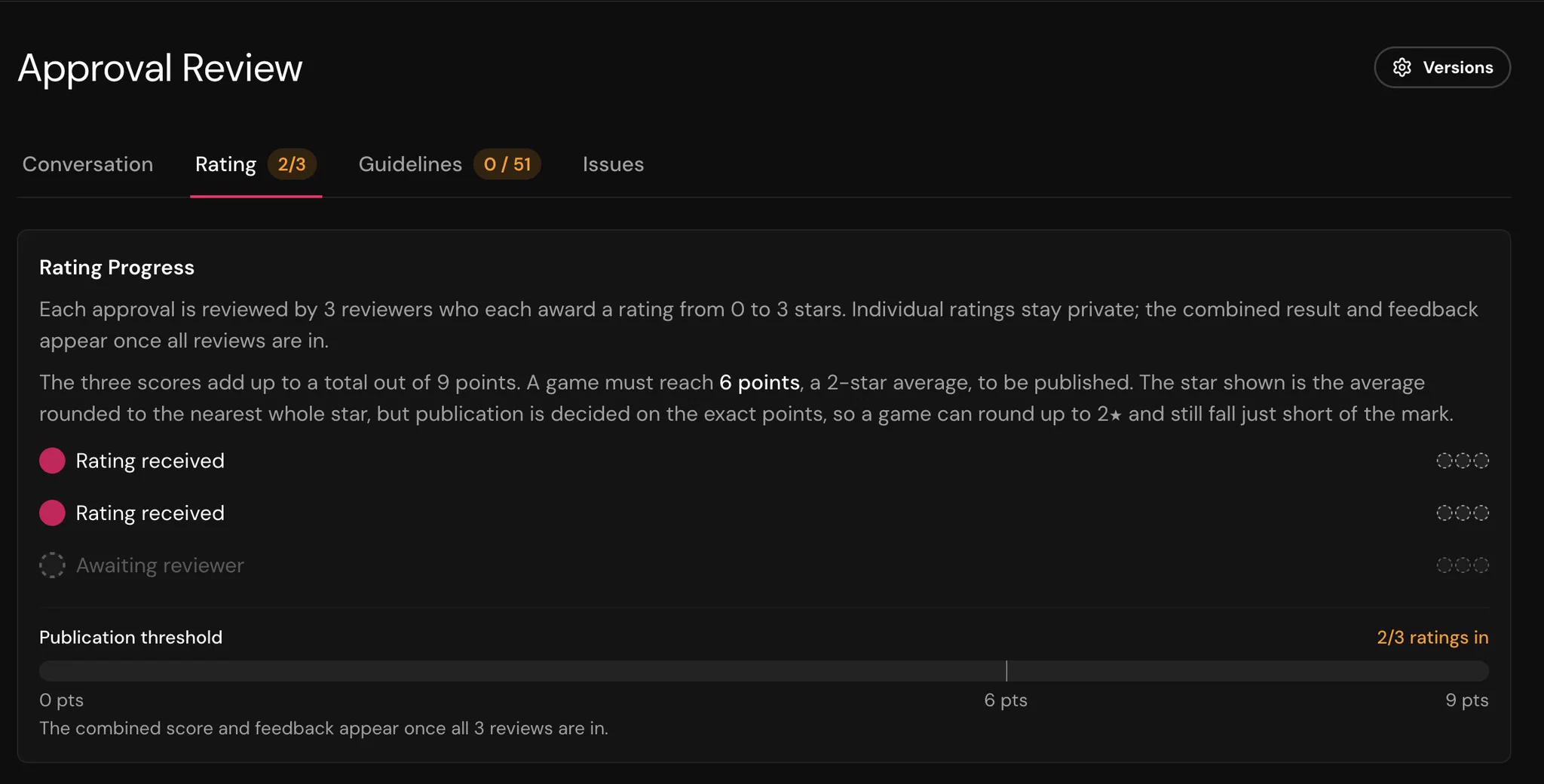The image size is (1544, 784).
Task: Click the 6 pts threshold marker on bar
Action: pos(1006,671)
